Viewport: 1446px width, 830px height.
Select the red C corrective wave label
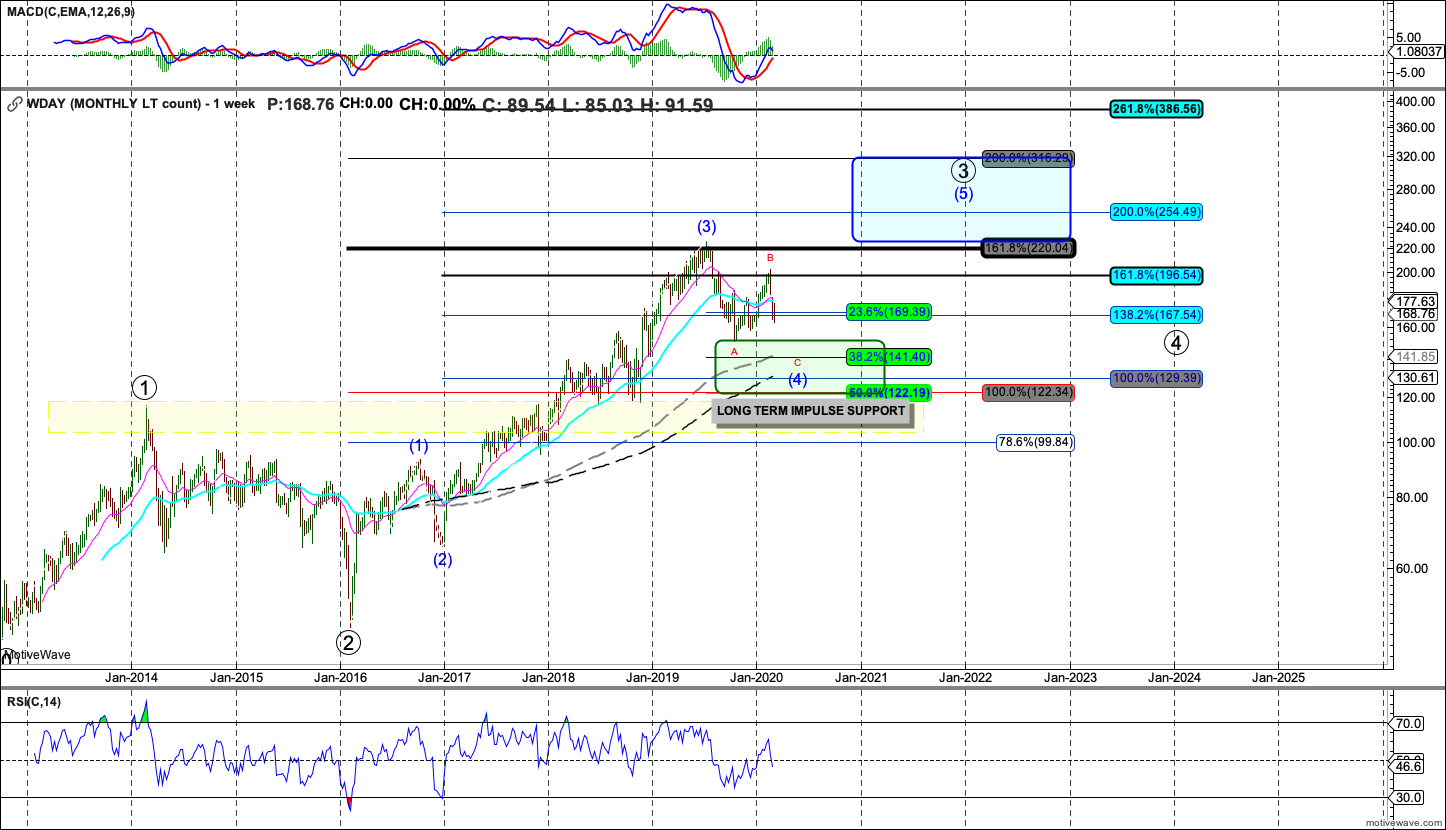pyautogui.click(x=797, y=362)
